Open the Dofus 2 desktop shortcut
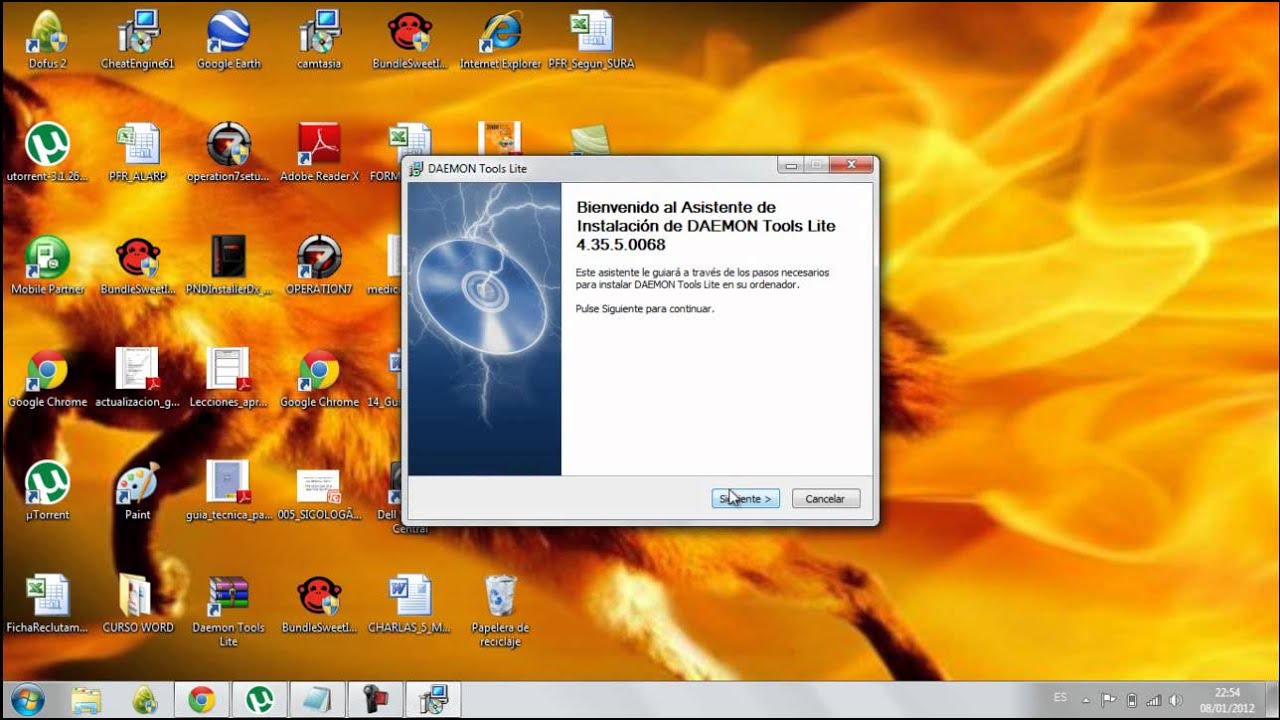1280x720 pixels. coord(47,41)
